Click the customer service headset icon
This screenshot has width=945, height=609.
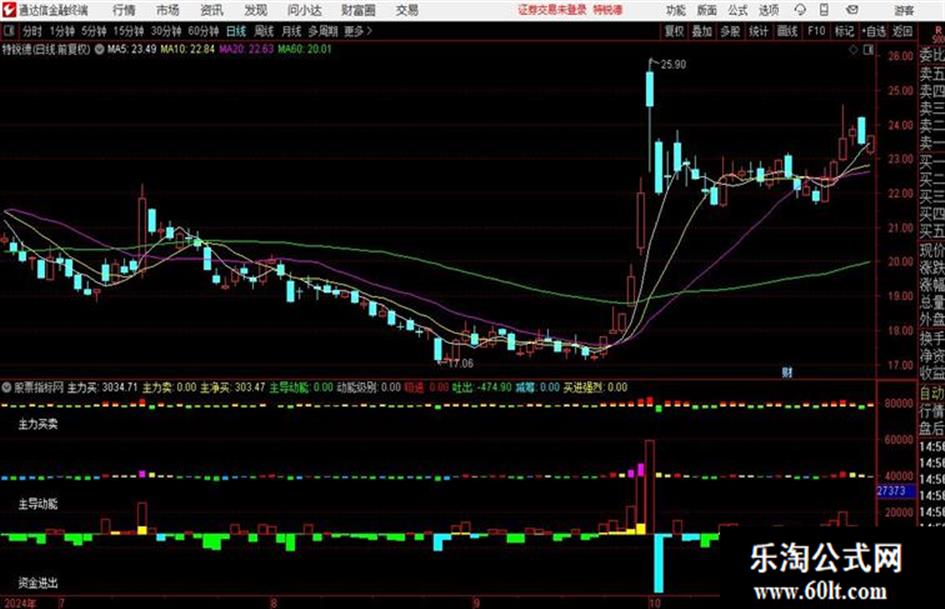click(x=800, y=10)
